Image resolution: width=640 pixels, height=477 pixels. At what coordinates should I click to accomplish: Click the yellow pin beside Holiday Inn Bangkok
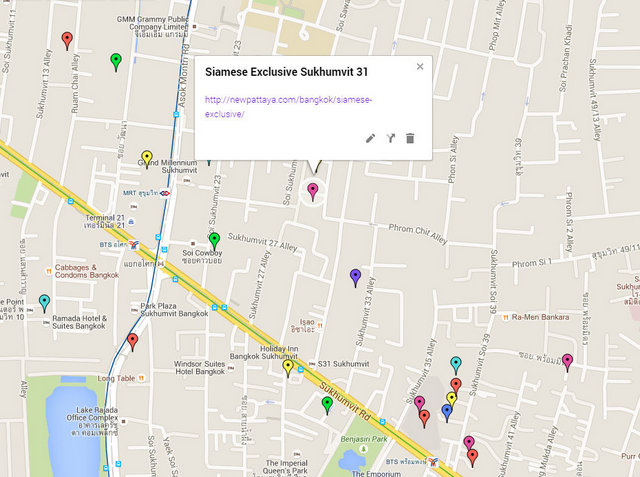(288, 368)
